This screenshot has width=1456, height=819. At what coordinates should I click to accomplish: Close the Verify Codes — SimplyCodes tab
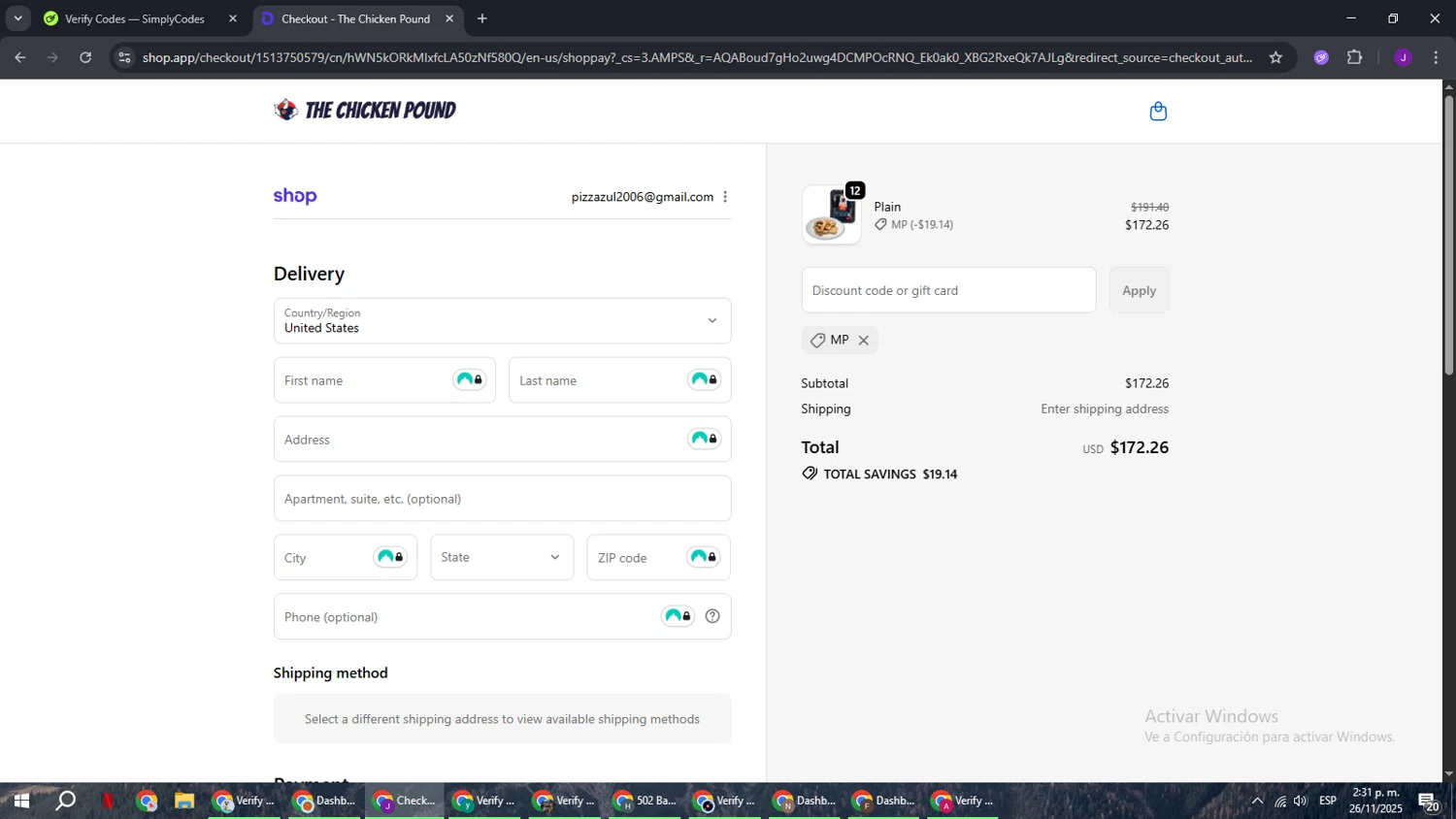(233, 18)
